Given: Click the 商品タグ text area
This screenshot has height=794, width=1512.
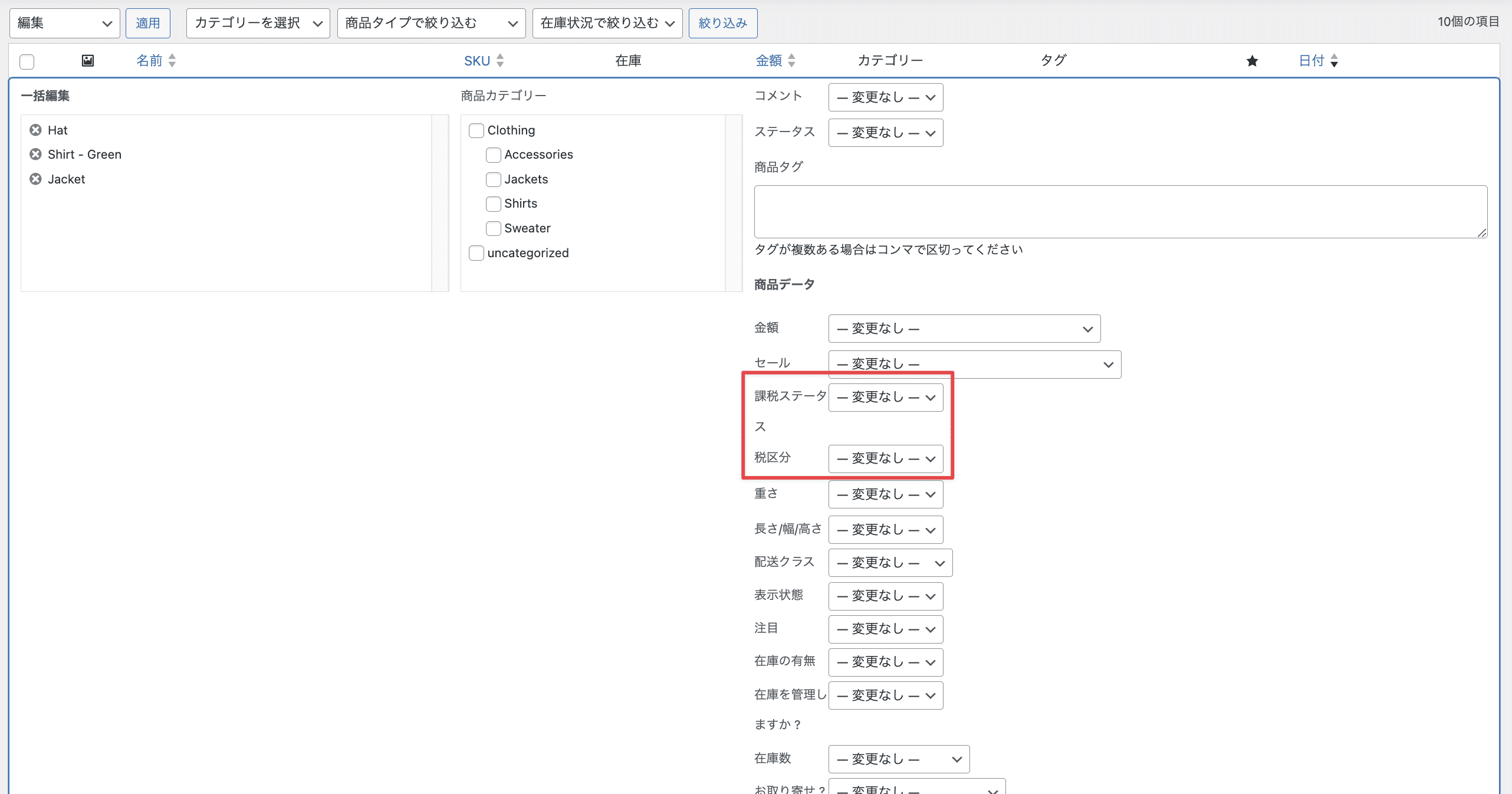Looking at the screenshot, I should point(1120,212).
